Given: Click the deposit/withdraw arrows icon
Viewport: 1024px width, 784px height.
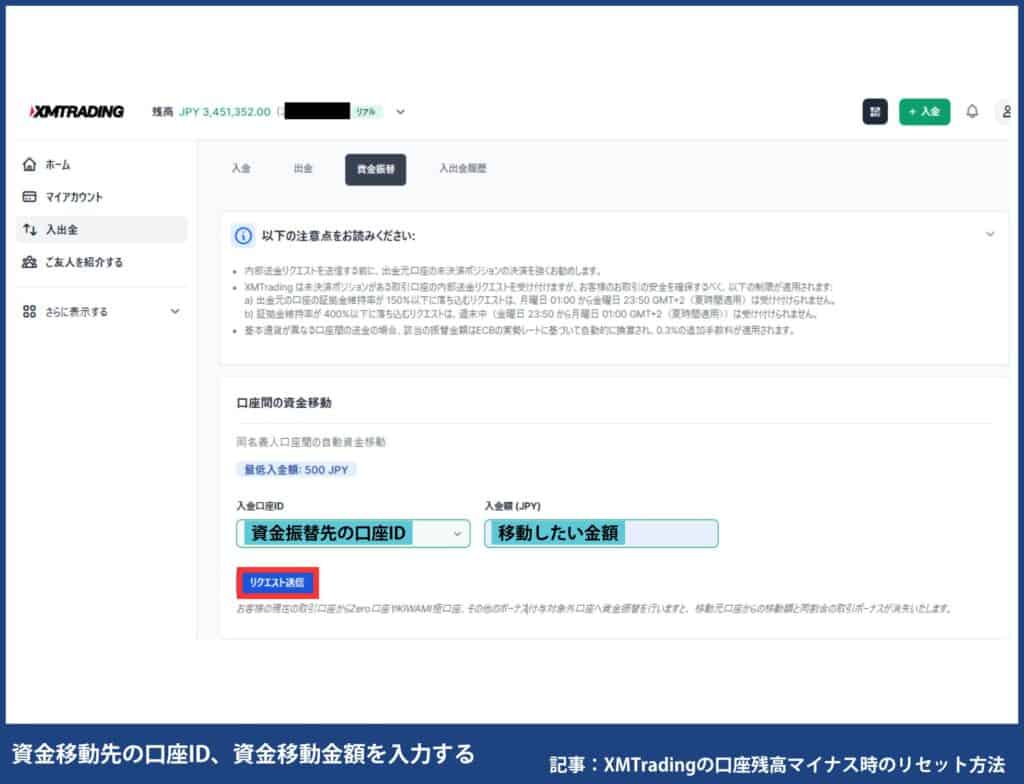Looking at the screenshot, I should pyautogui.click(x=29, y=229).
